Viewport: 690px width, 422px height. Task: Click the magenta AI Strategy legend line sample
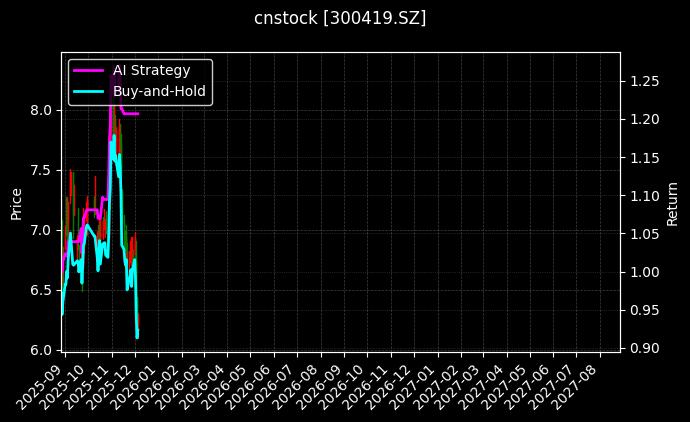click(89, 70)
